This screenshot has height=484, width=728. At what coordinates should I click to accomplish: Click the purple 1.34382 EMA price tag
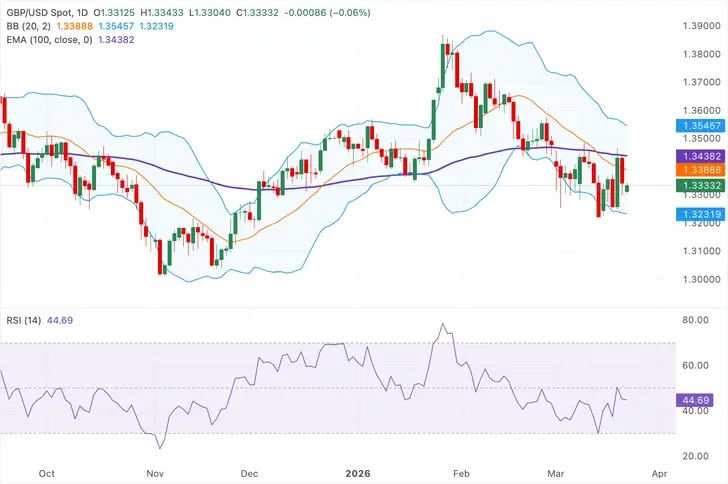coord(701,156)
